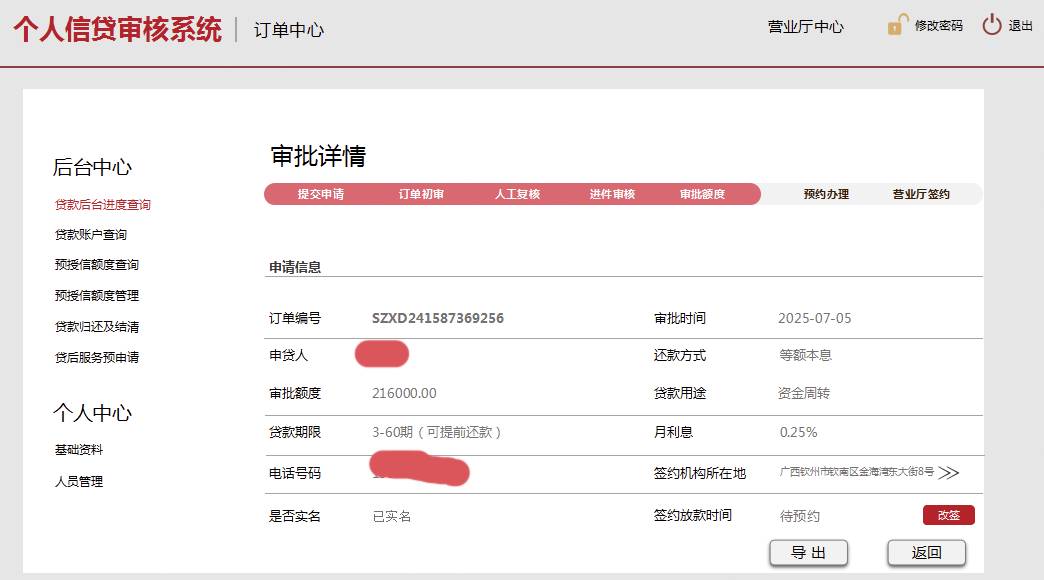
Task: Open 贷后服务预申请 in the sidebar
Action: [x=97, y=357]
